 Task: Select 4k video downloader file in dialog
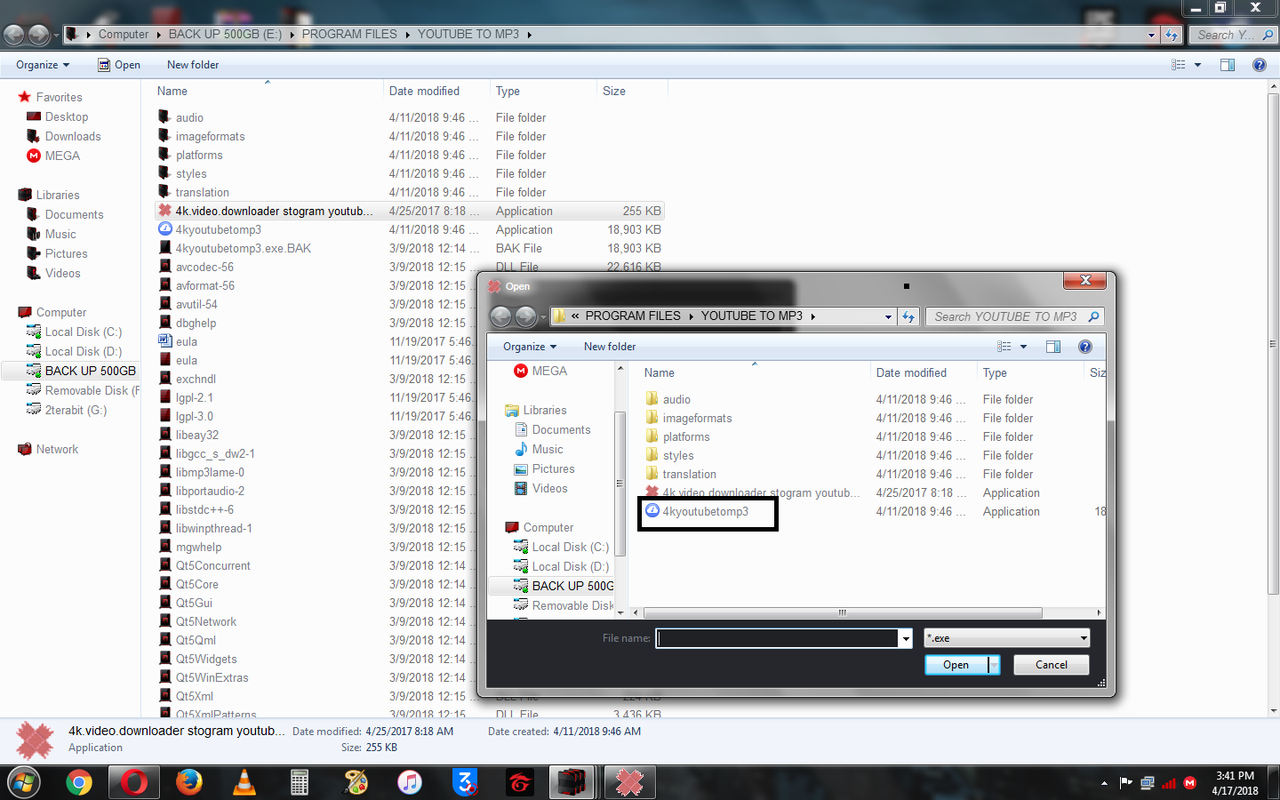[752, 493]
